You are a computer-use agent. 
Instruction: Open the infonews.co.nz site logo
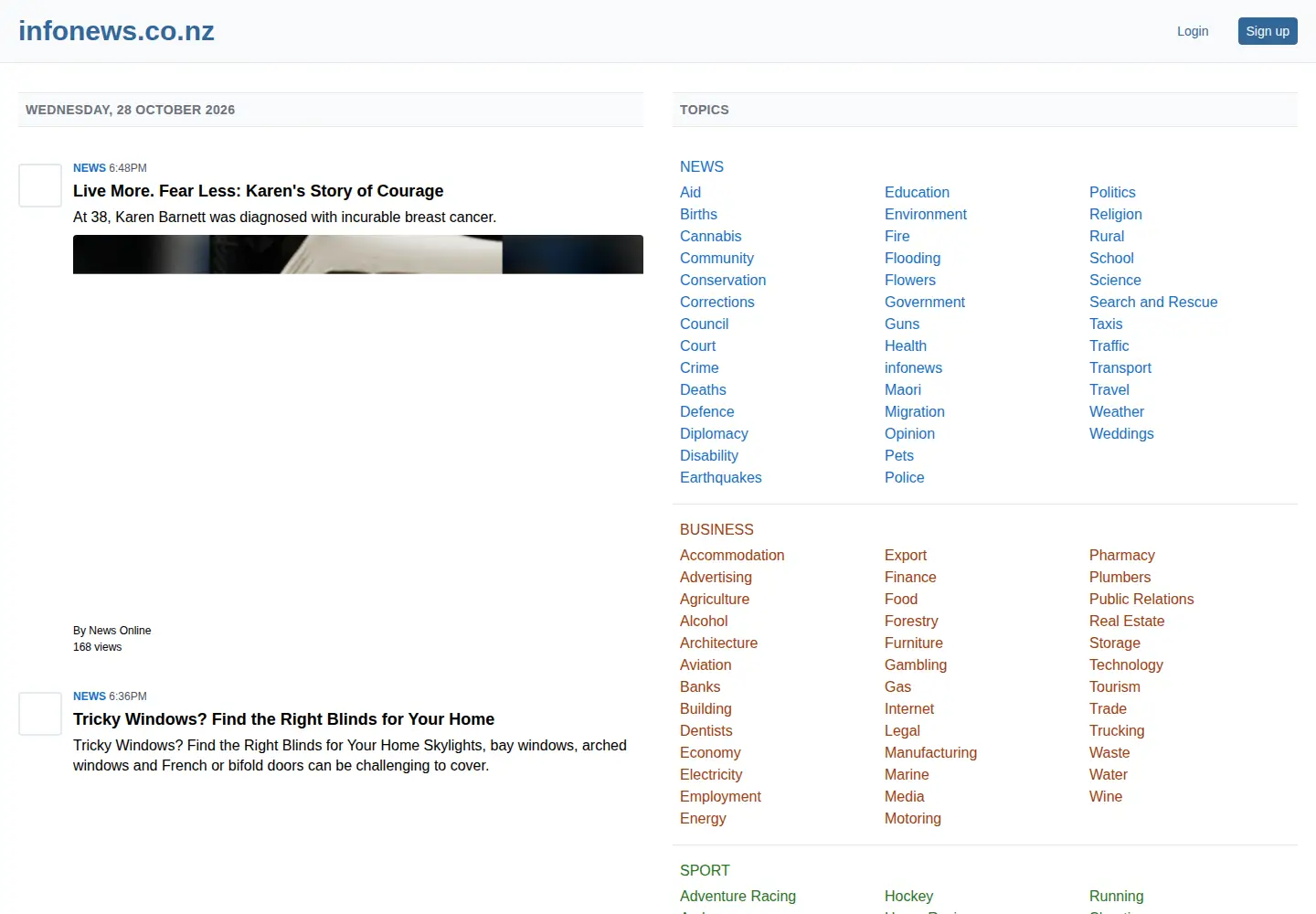(116, 31)
